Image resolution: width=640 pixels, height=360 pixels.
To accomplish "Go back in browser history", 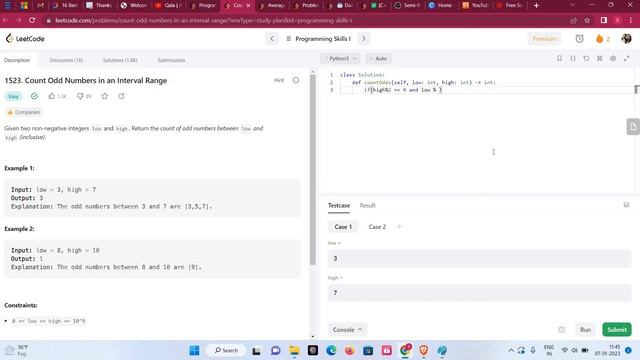I will (x=6, y=20).
